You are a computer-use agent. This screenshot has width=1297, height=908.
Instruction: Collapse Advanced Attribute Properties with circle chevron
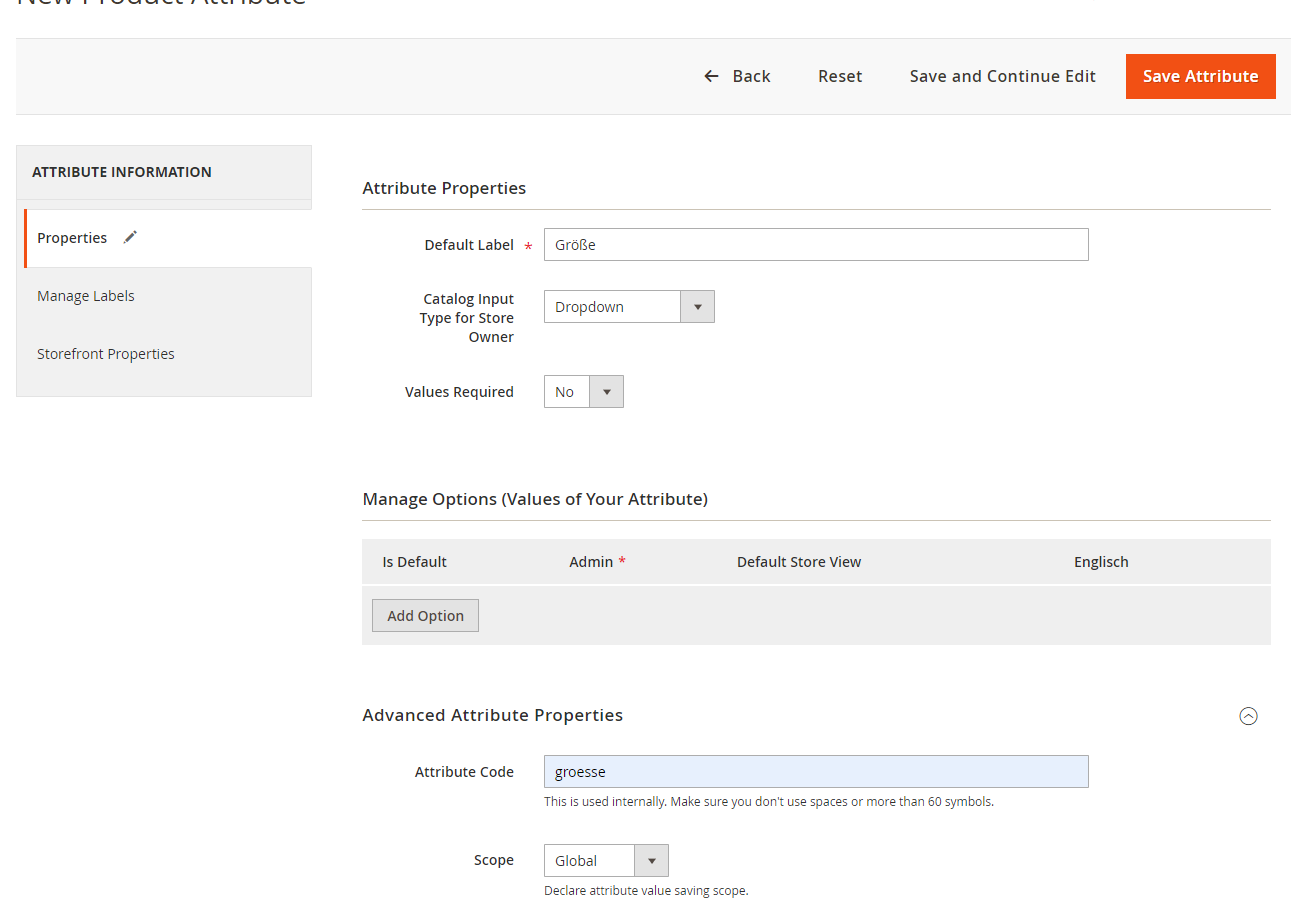[1248, 716]
